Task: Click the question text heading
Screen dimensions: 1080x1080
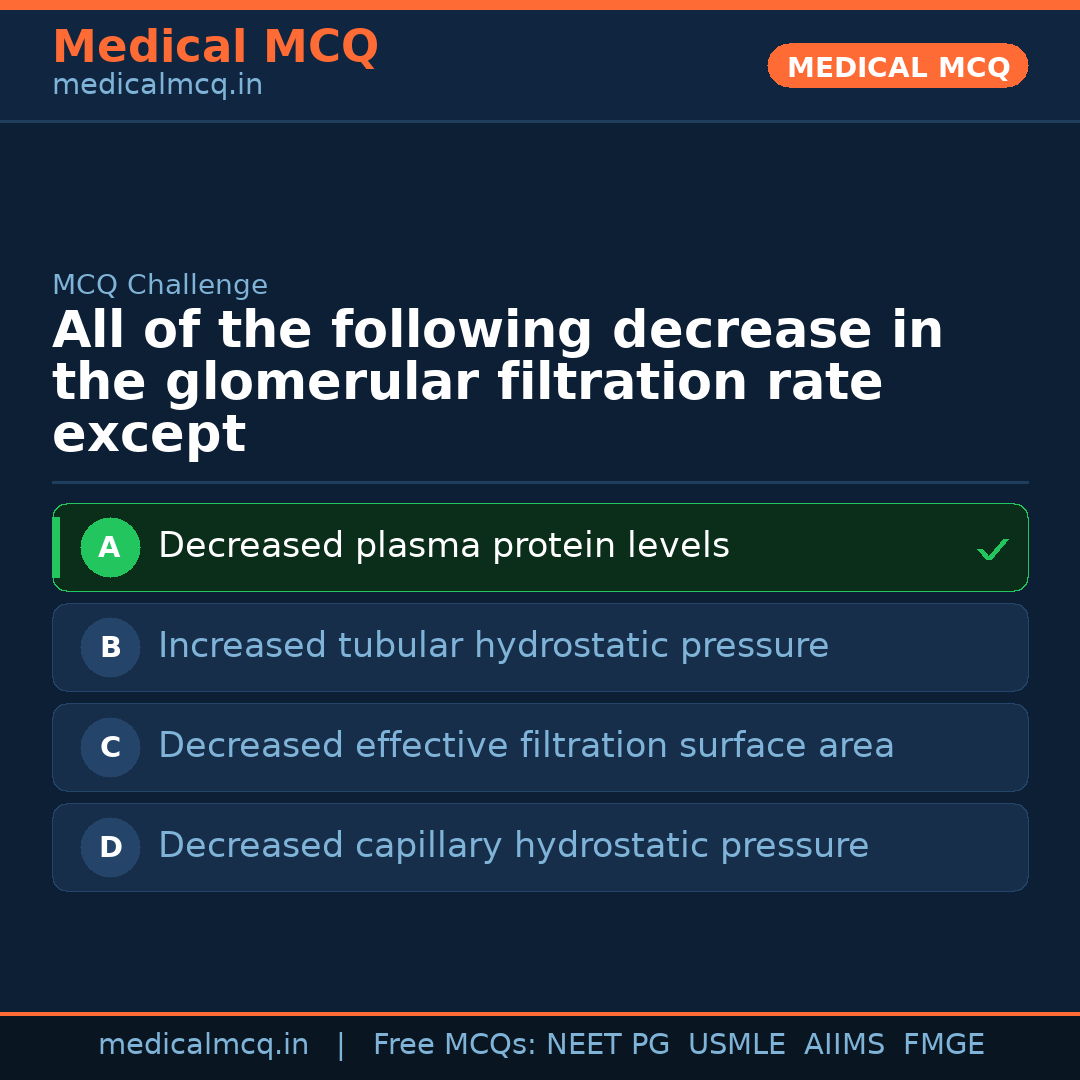Action: tap(497, 382)
